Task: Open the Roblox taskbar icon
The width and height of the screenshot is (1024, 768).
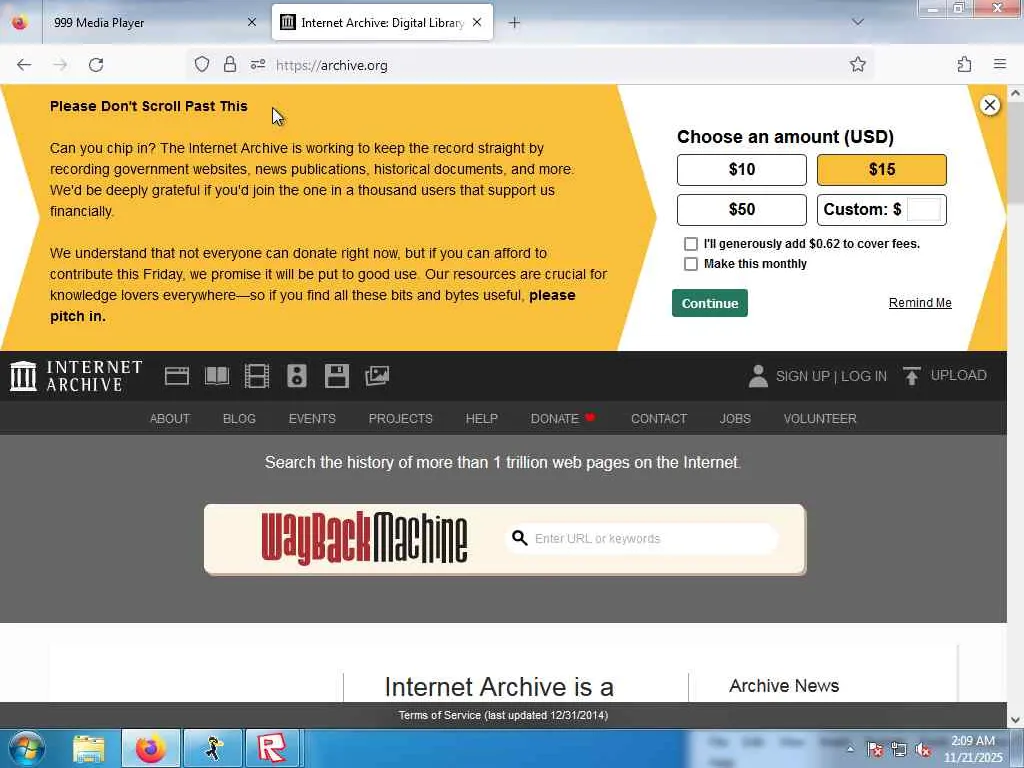Action: pos(272,748)
